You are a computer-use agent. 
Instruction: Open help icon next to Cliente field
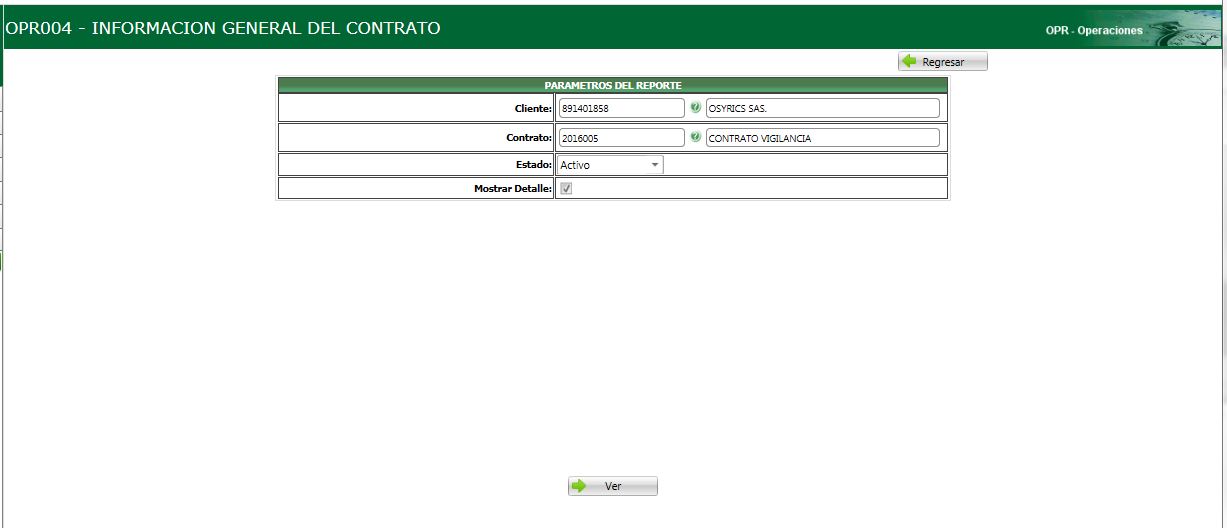[x=695, y=107]
